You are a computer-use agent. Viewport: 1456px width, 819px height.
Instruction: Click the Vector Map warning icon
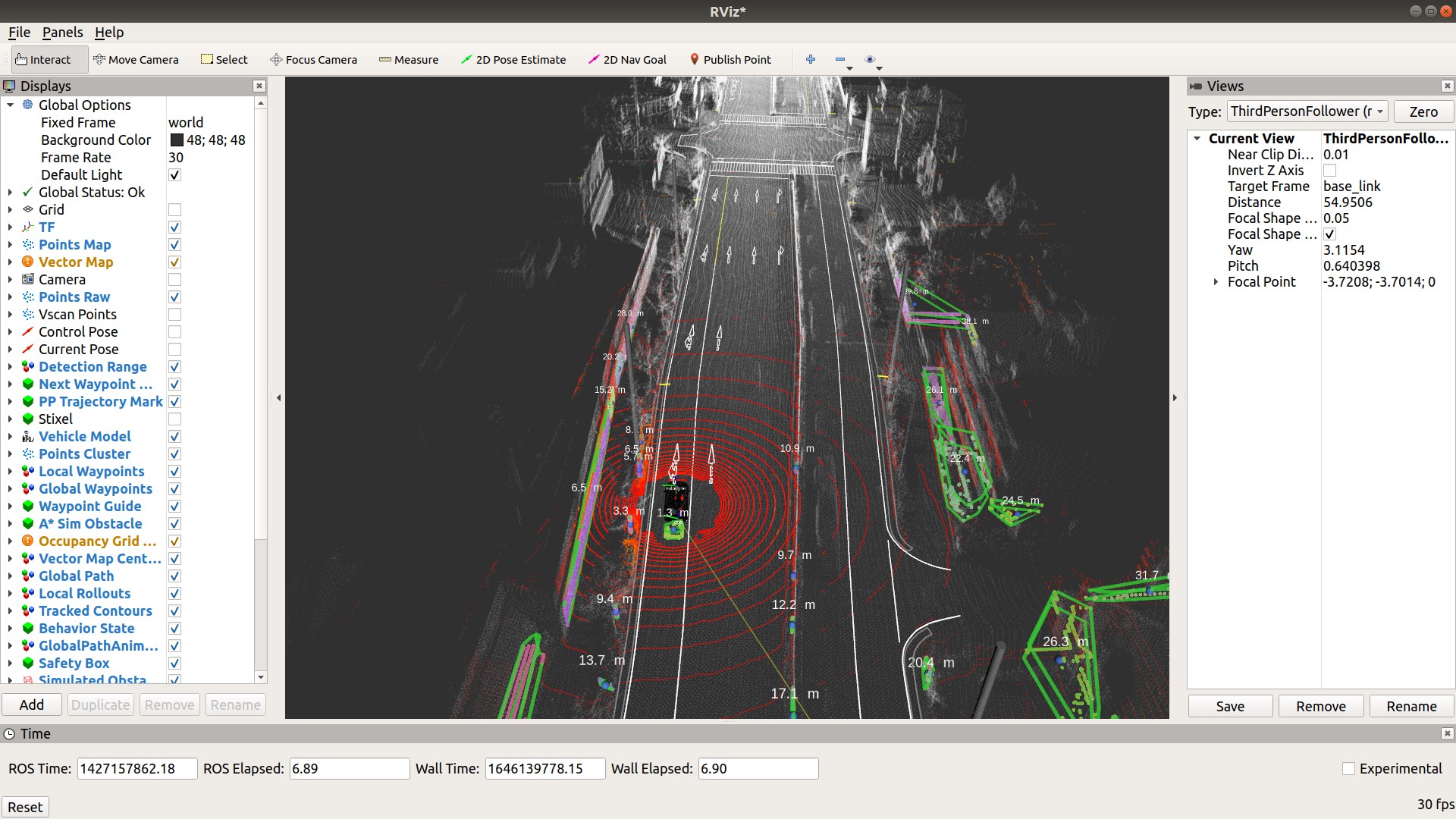pos(28,262)
